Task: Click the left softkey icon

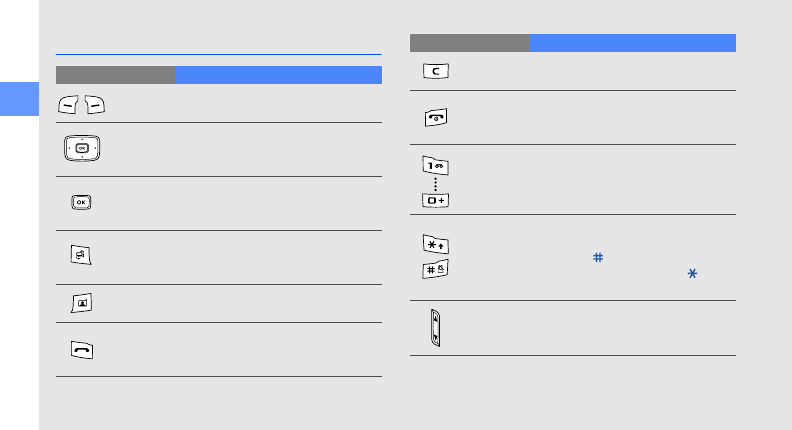Action: tap(70, 105)
